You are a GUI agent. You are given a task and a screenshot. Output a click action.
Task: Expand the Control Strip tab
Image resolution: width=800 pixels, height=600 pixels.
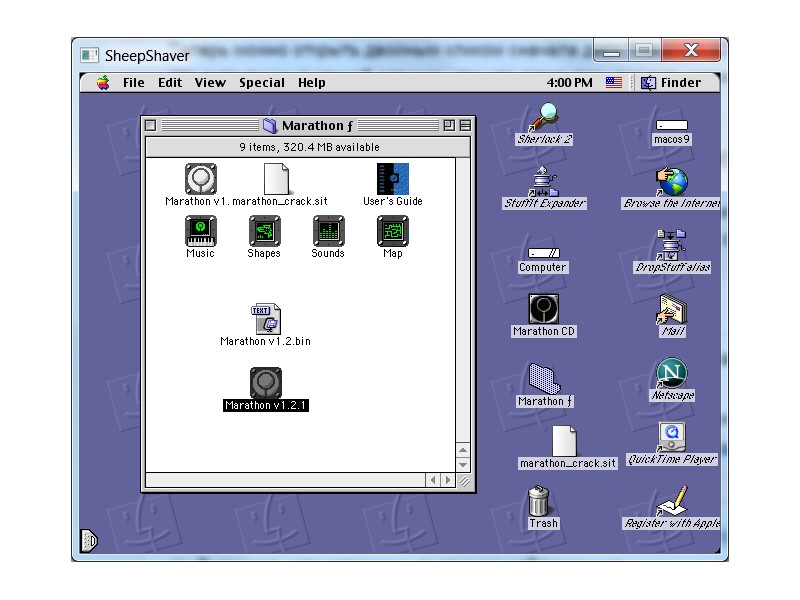point(89,541)
